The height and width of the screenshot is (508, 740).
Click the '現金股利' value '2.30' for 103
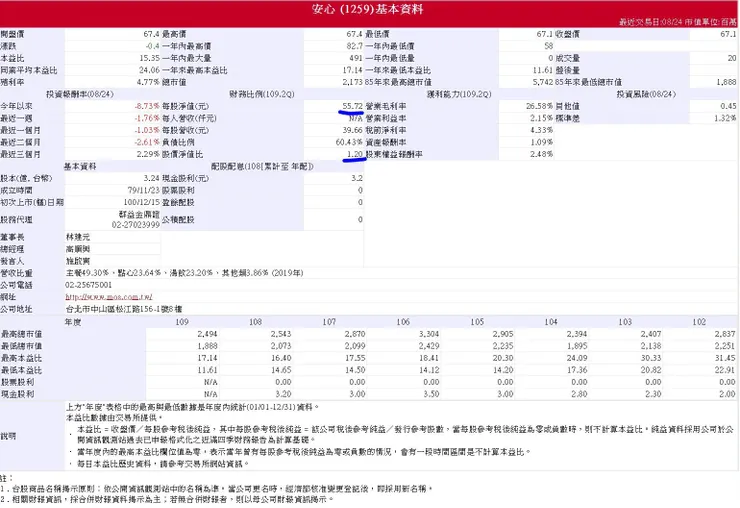653,394
